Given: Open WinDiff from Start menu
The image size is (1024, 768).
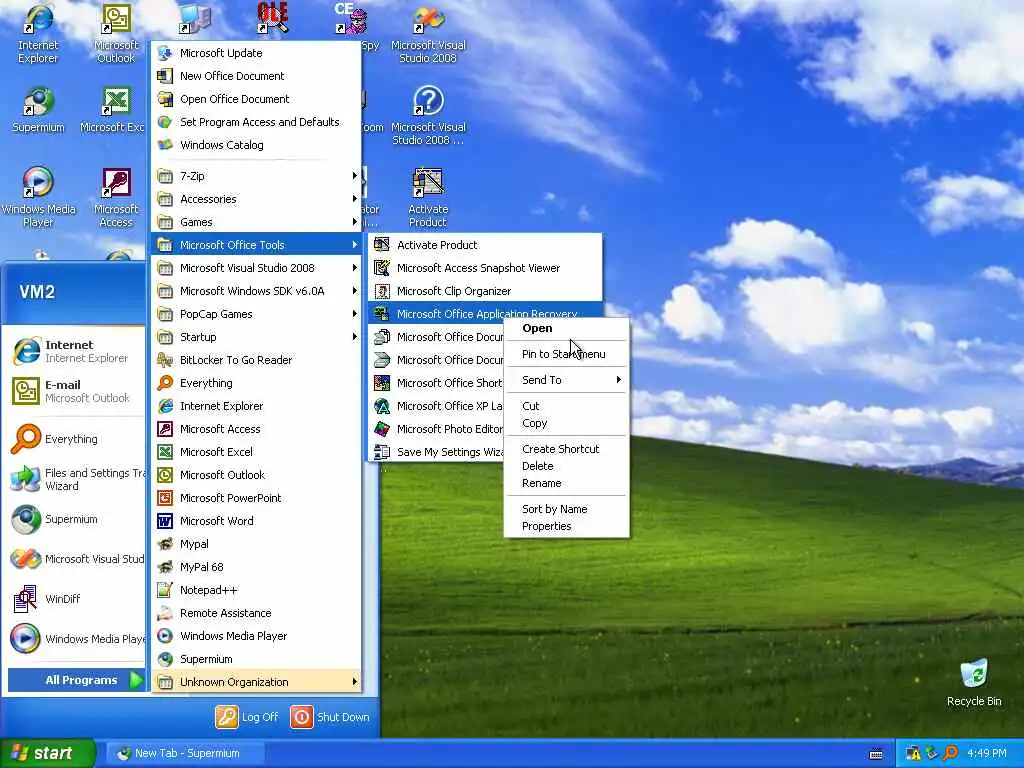Looking at the screenshot, I should tap(75, 599).
